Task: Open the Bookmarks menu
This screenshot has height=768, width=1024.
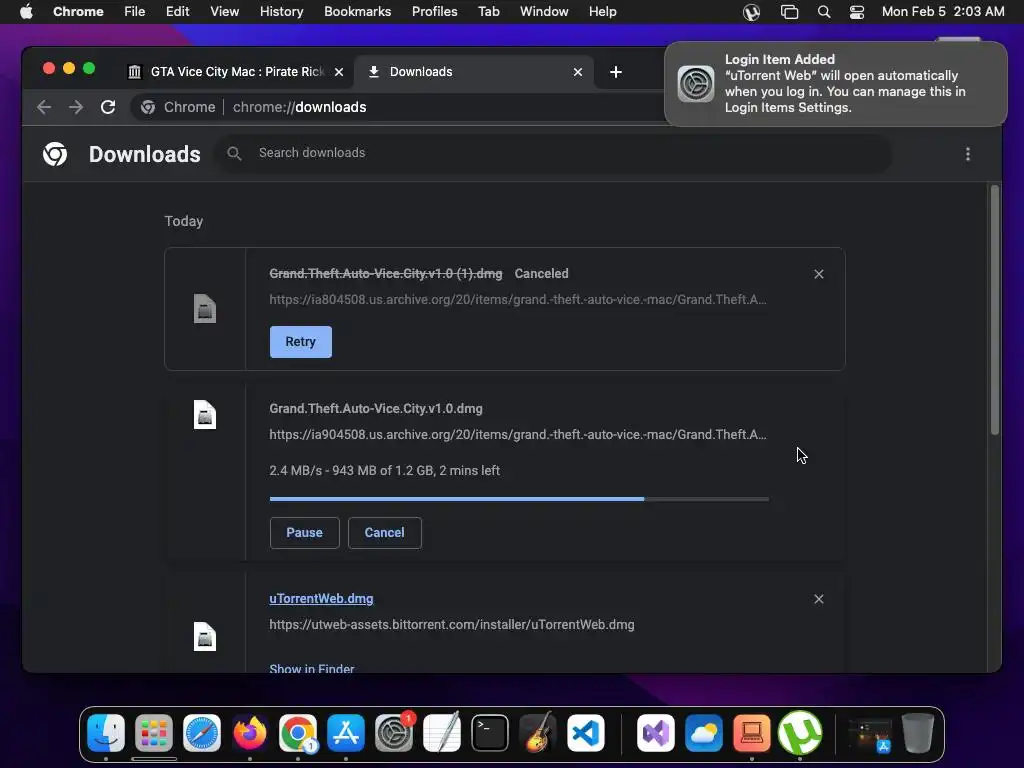Action: point(357,12)
